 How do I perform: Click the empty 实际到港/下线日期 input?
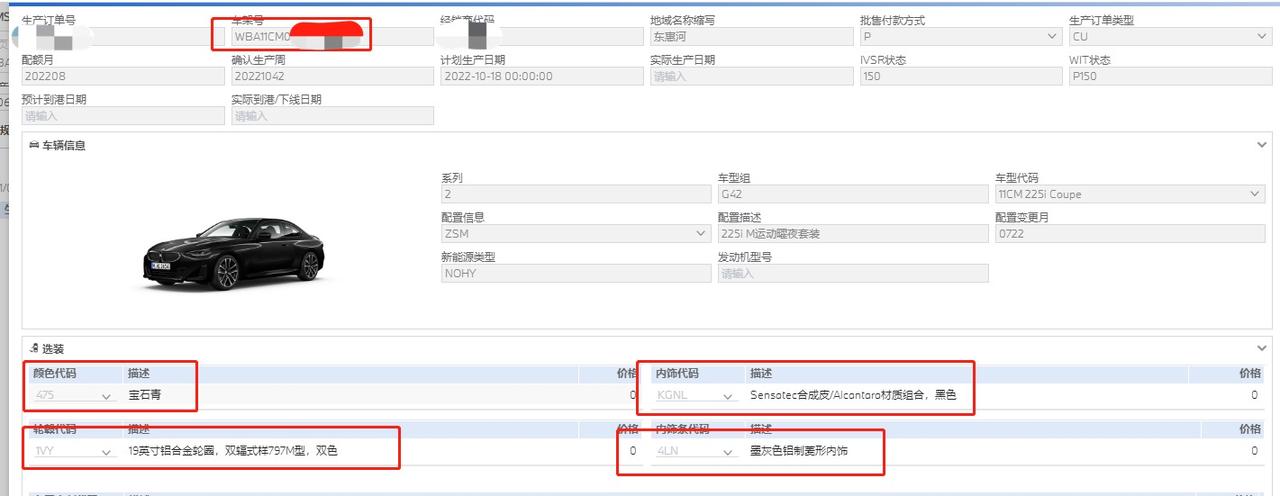(332, 116)
